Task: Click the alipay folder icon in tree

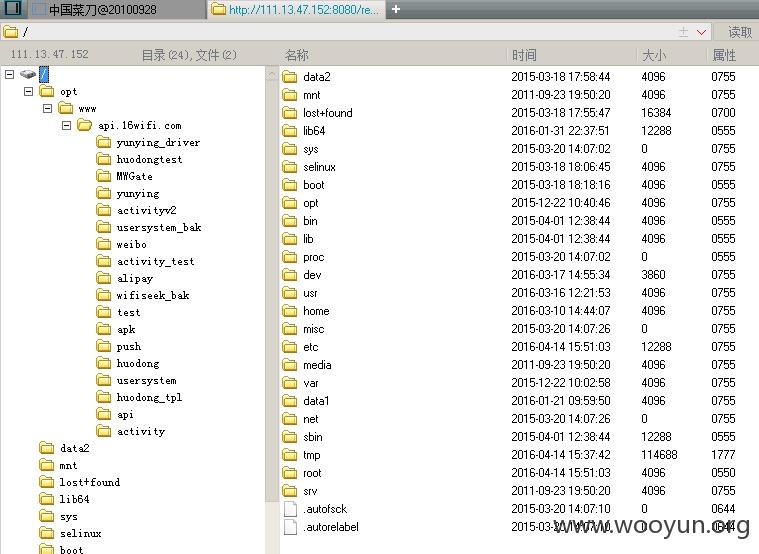Action: tap(103, 278)
